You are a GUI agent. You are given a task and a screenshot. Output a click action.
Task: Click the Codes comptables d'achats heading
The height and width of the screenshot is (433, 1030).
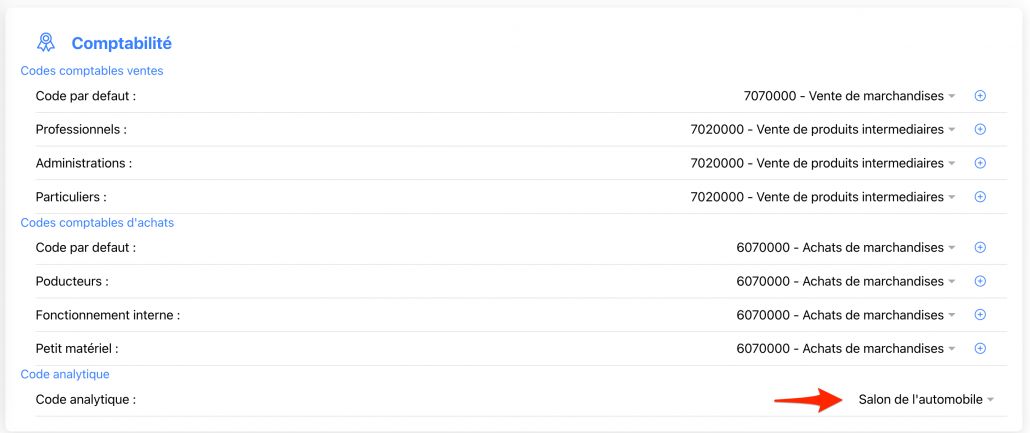(x=97, y=222)
